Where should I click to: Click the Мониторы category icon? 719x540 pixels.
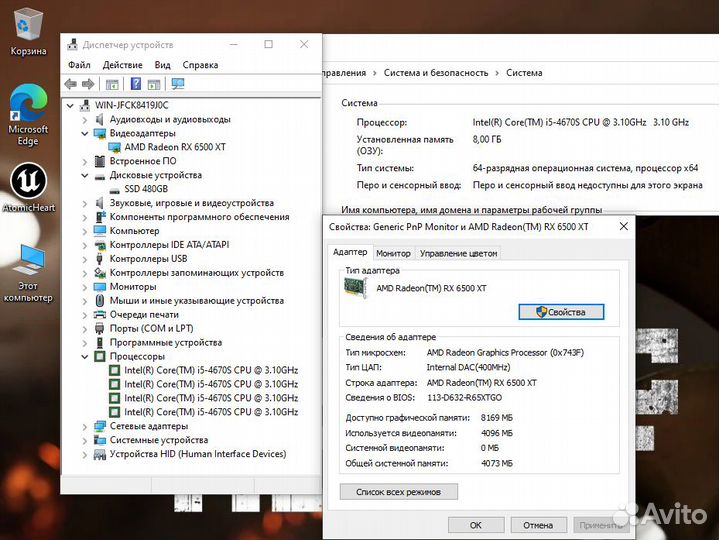coord(100,287)
